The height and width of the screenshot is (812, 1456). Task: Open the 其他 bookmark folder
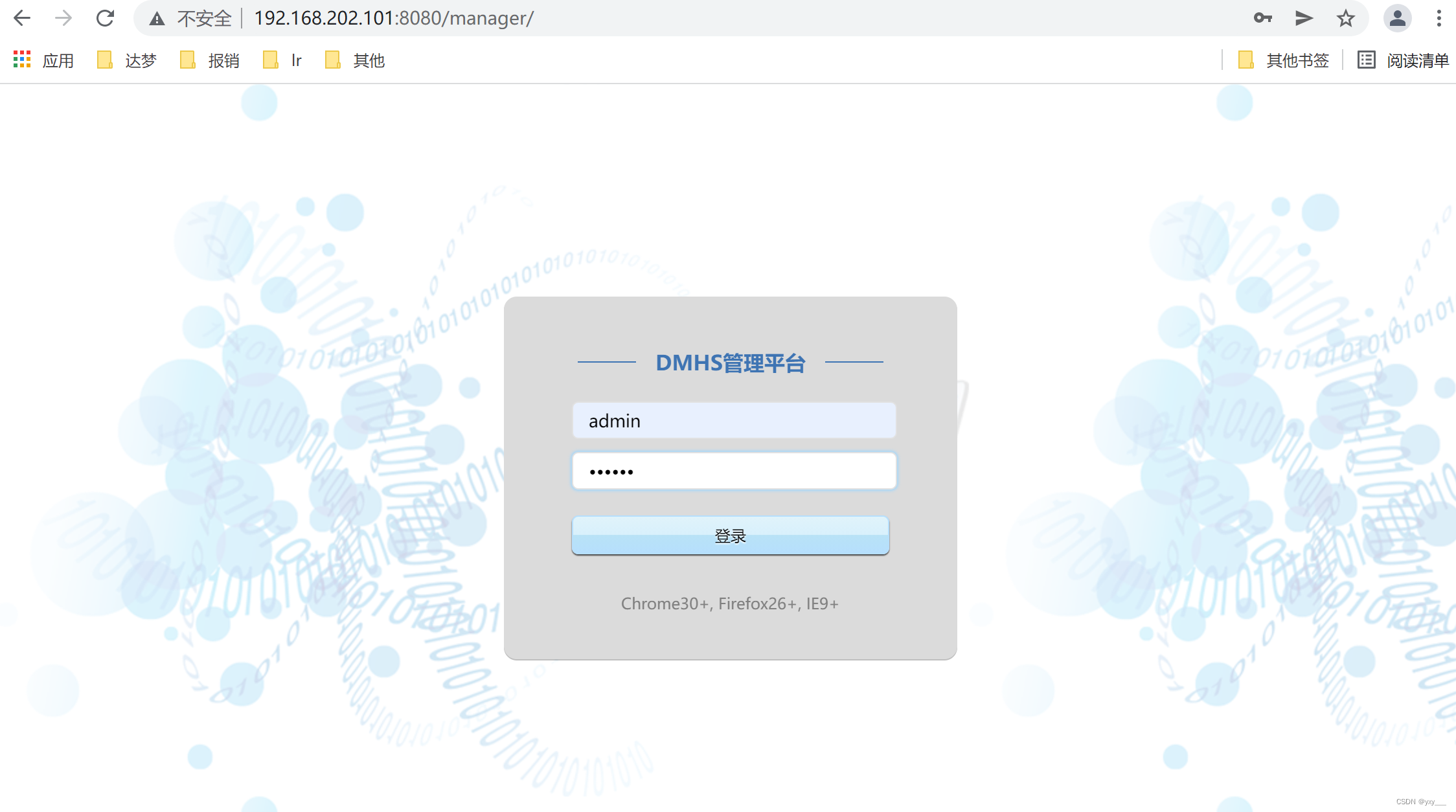355,60
